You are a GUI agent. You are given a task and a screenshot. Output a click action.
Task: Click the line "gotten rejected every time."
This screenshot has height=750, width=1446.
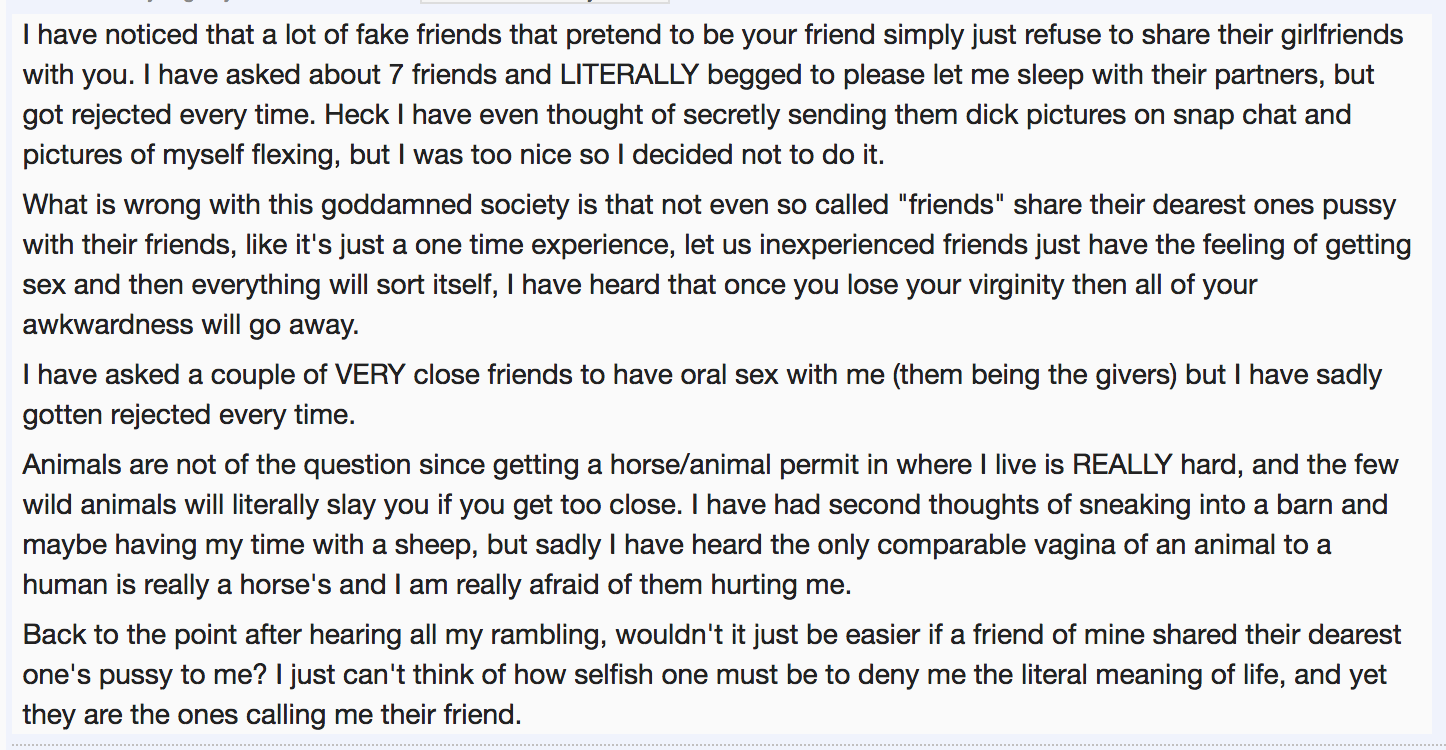(189, 414)
